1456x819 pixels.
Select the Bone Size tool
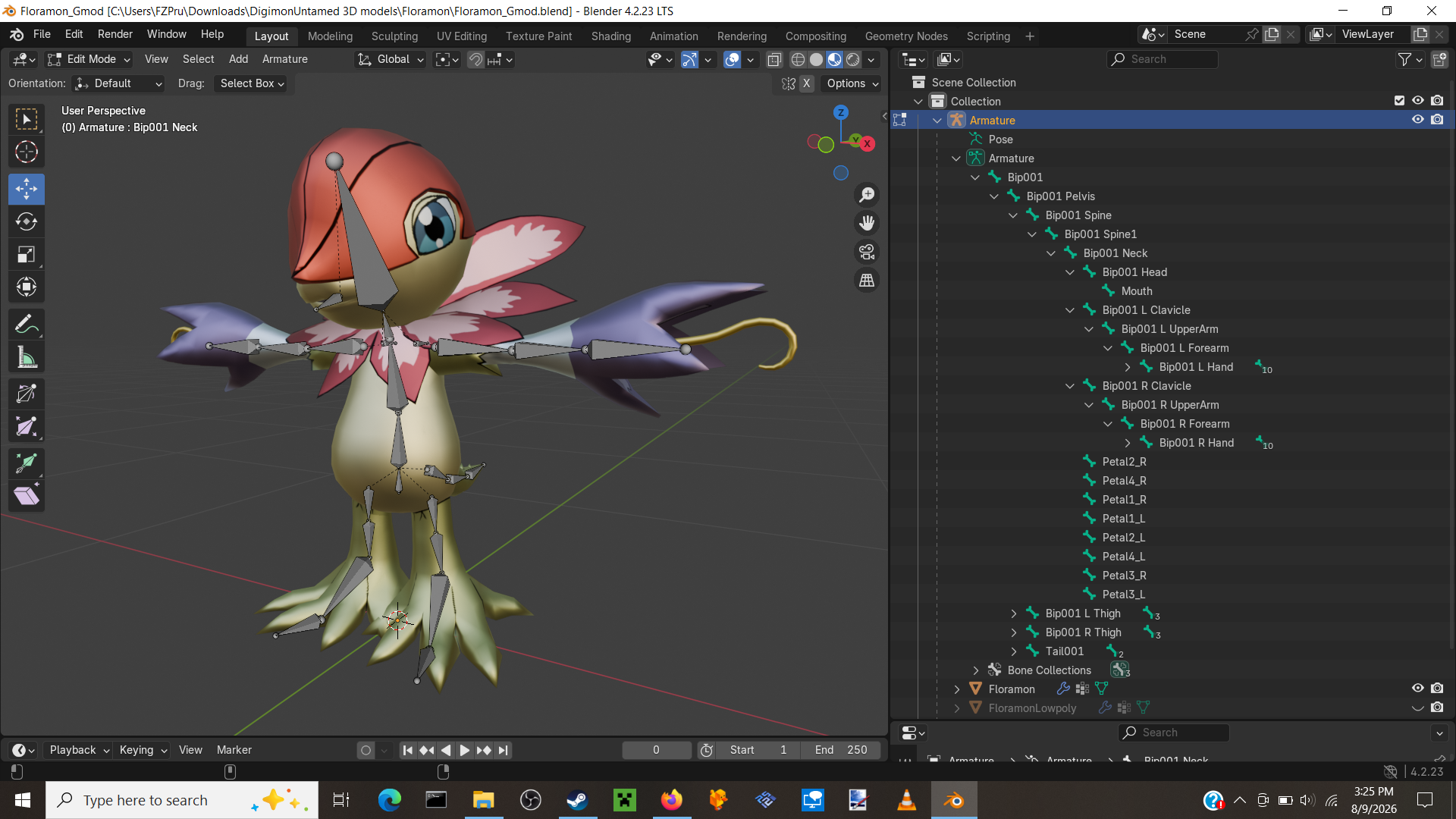click(x=27, y=427)
